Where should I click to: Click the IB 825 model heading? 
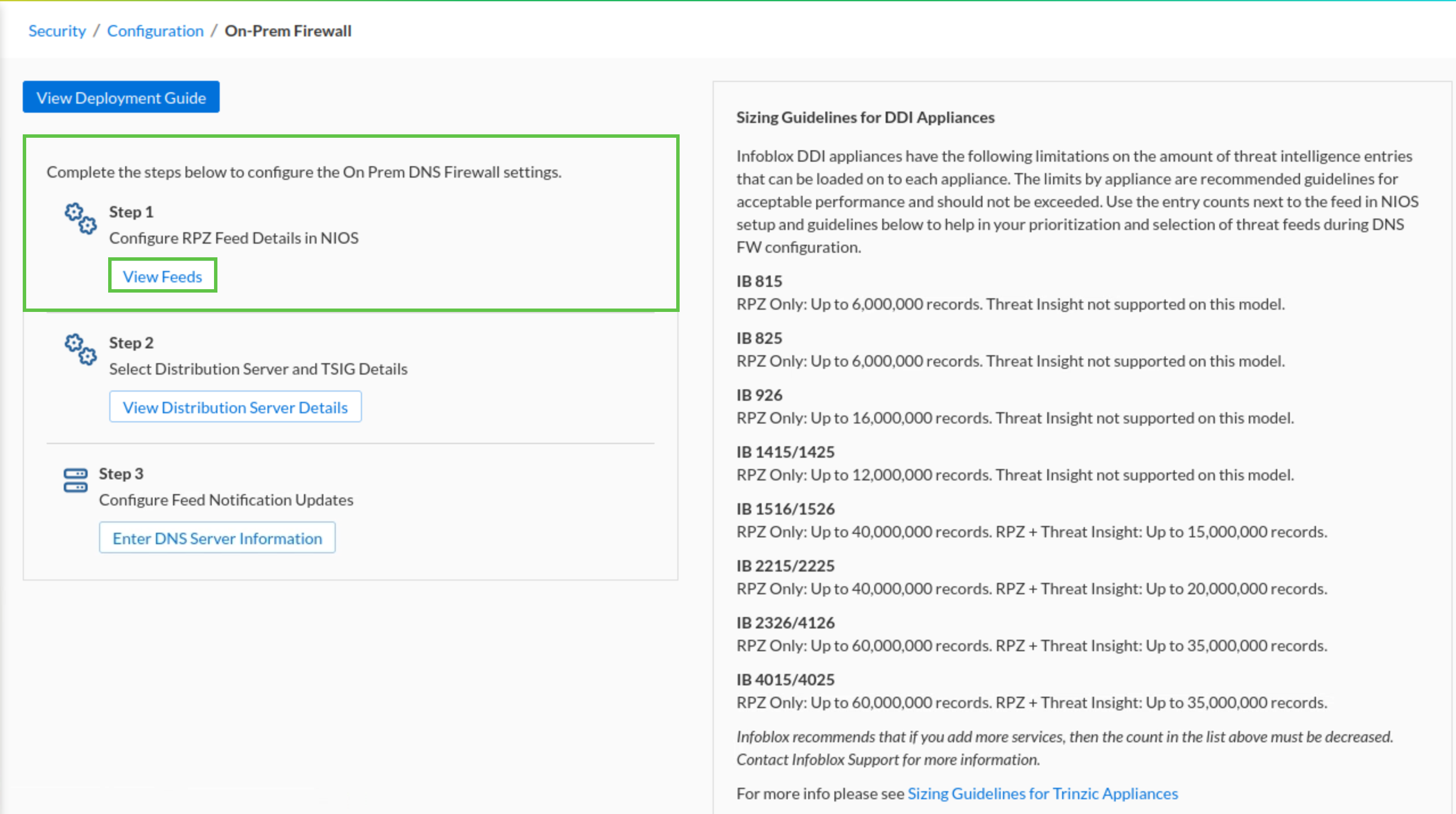coord(759,338)
